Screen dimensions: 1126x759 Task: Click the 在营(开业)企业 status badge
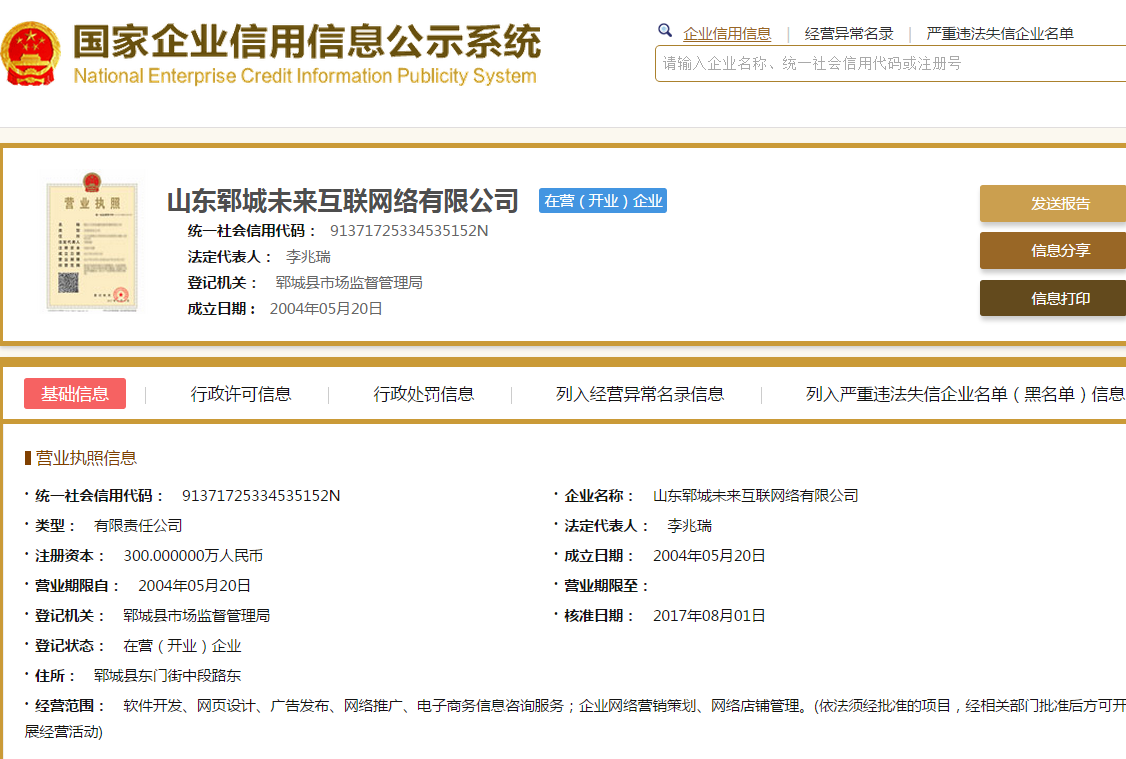click(603, 201)
